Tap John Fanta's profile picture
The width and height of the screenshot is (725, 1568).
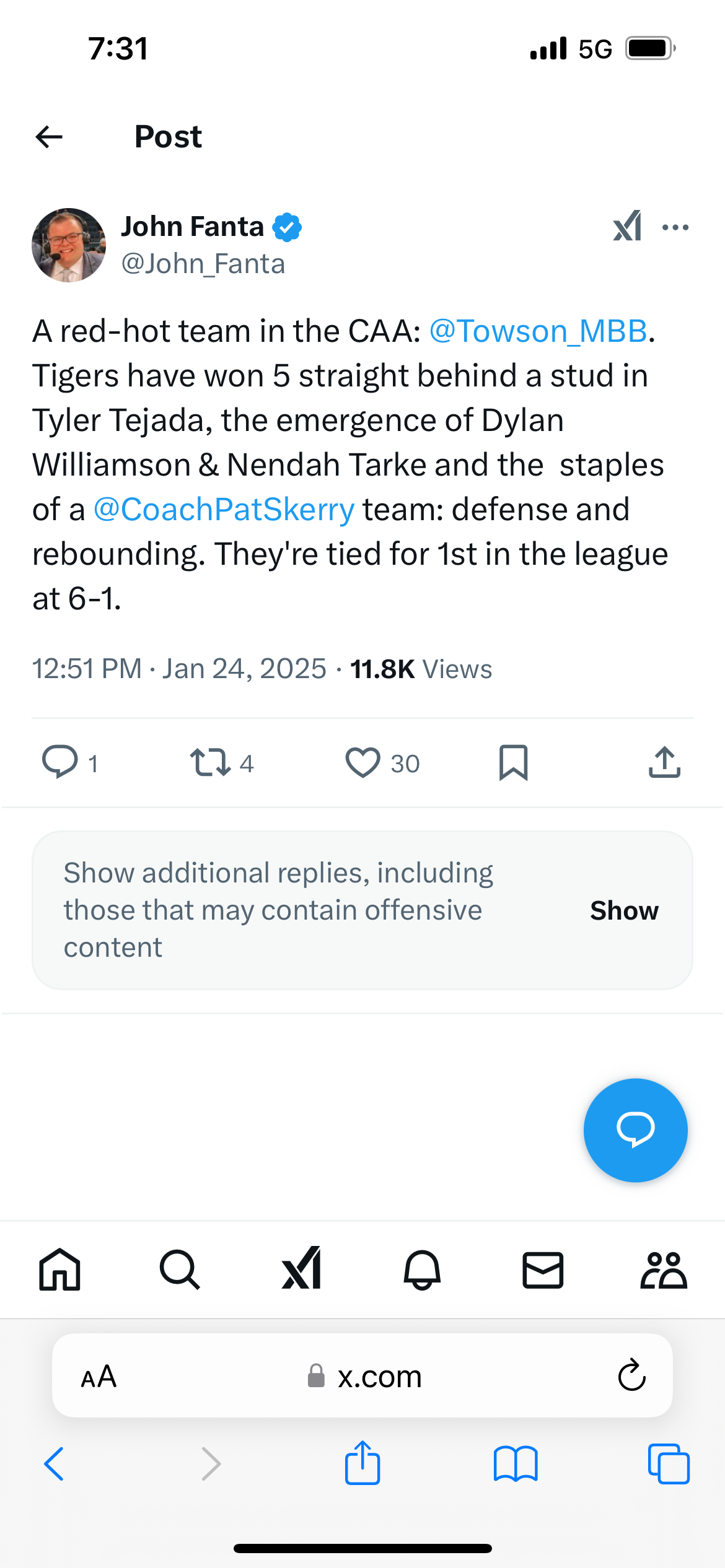pyautogui.click(x=69, y=245)
